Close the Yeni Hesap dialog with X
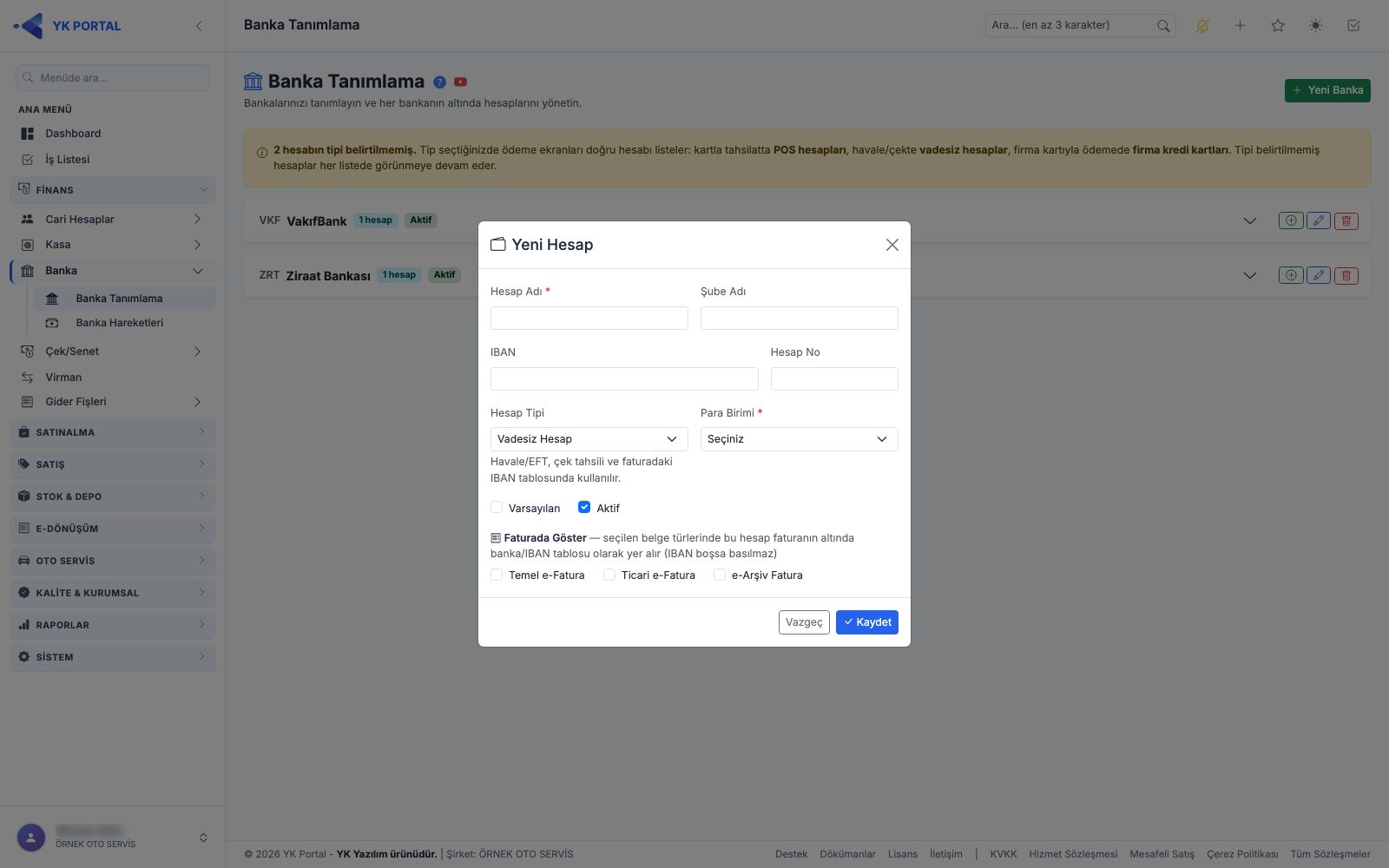Viewport: 1389px width, 868px height. click(x=892, y=245)
